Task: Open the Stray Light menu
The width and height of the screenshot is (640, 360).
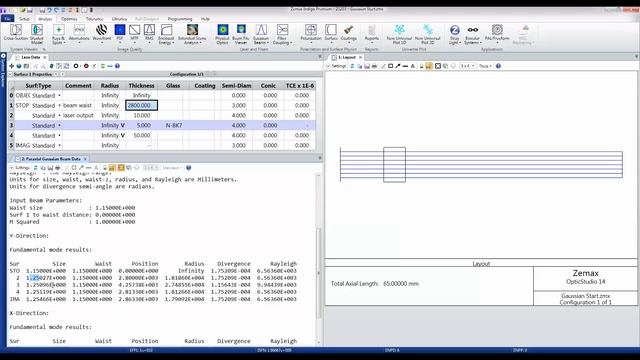Action: point(454,33)
